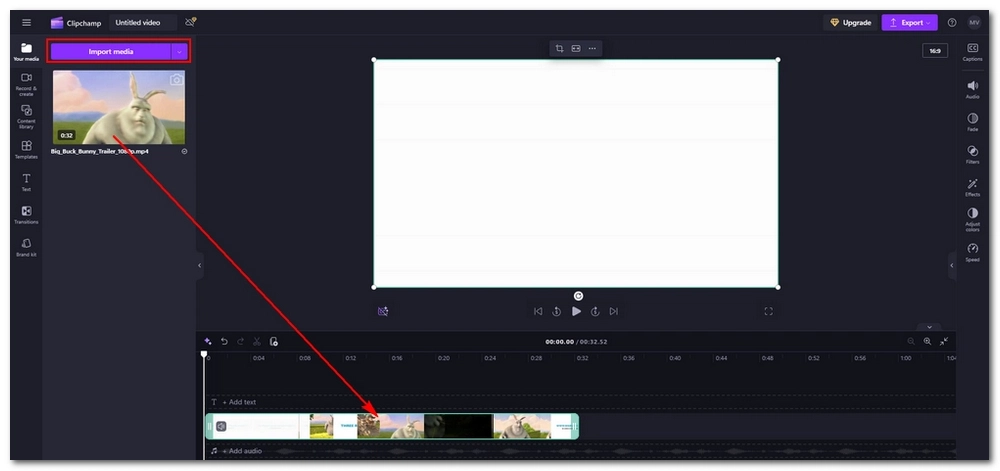Click the Upgrade button

click(851, 23)
